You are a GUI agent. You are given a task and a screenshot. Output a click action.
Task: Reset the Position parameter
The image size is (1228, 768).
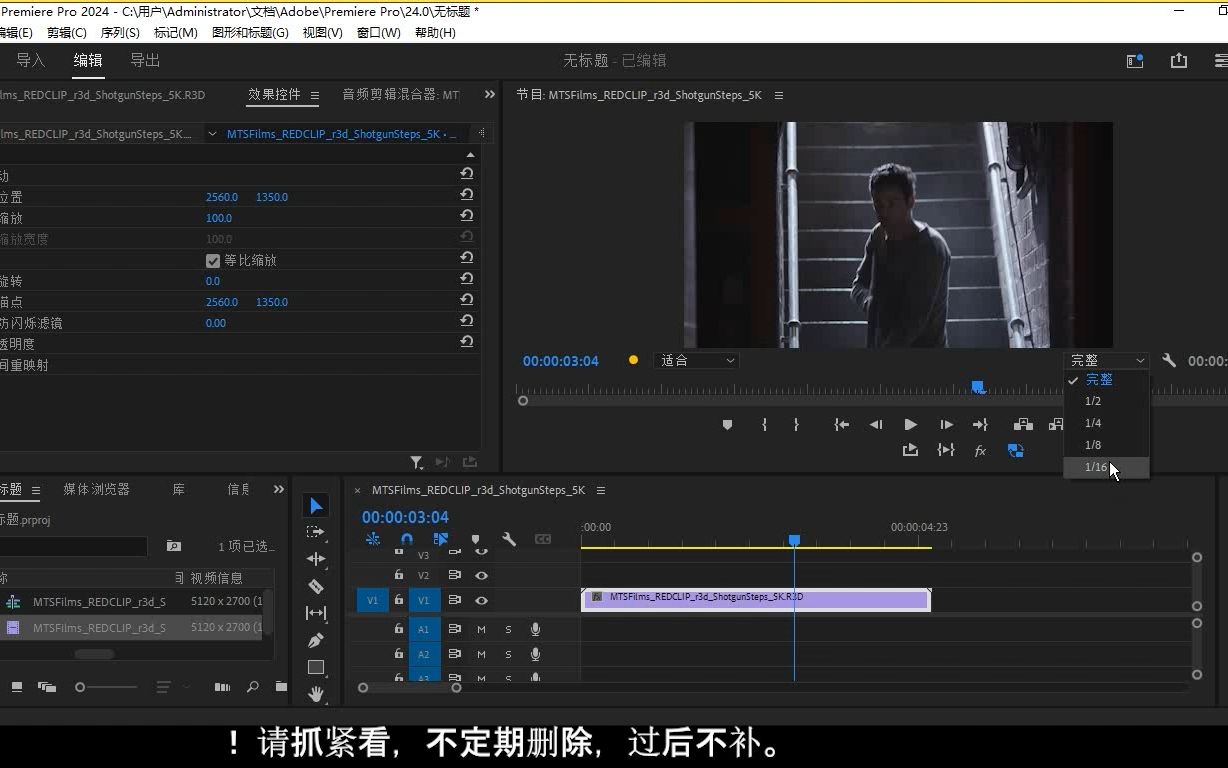pyautogui.click(x=466, y=195)
